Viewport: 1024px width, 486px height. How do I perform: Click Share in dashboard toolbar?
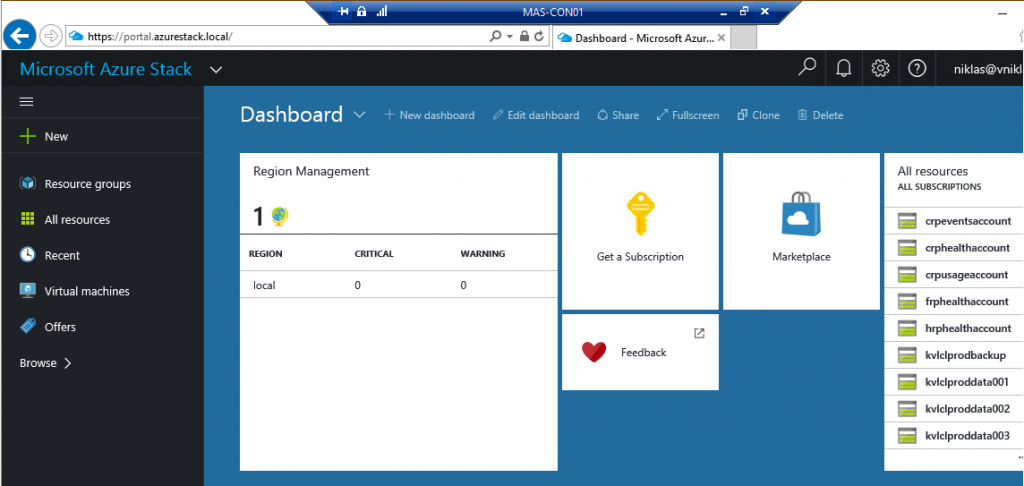[618, 115]
